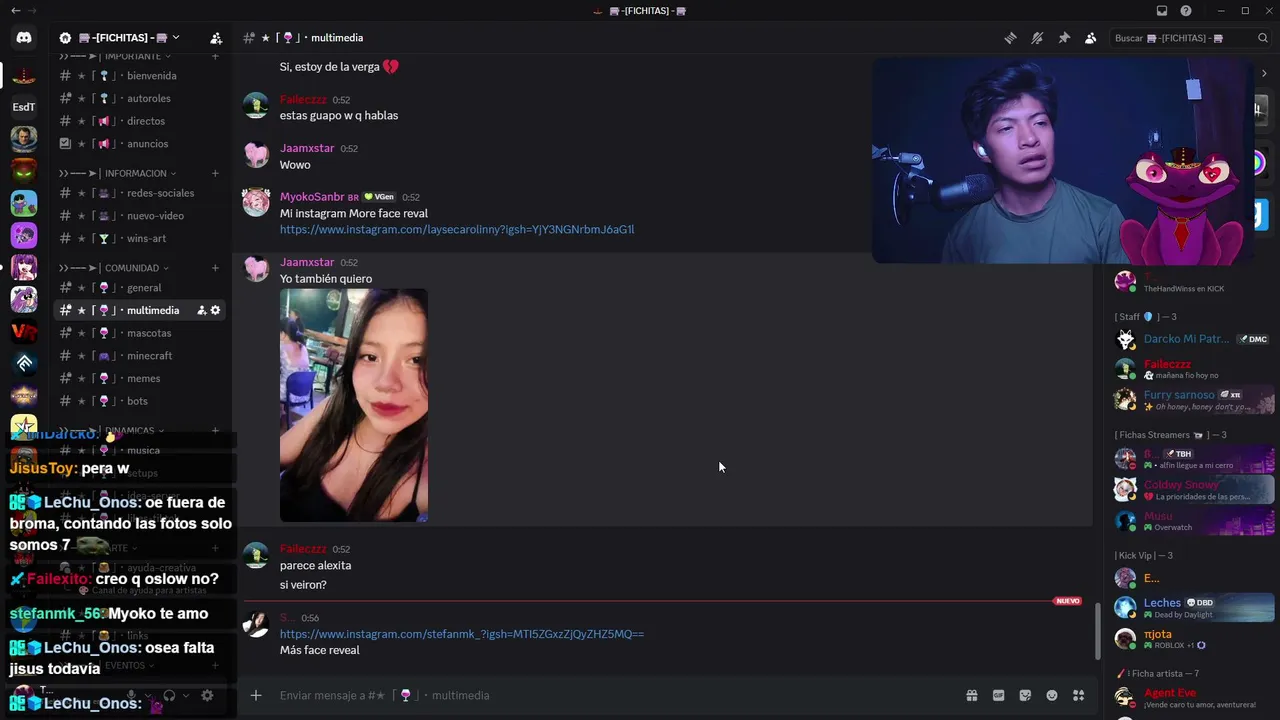This screenshot has height=720, width=1280.
Task: Click Faileczzz avatar beside 'estas guapo'
Action: pos(256,105)
